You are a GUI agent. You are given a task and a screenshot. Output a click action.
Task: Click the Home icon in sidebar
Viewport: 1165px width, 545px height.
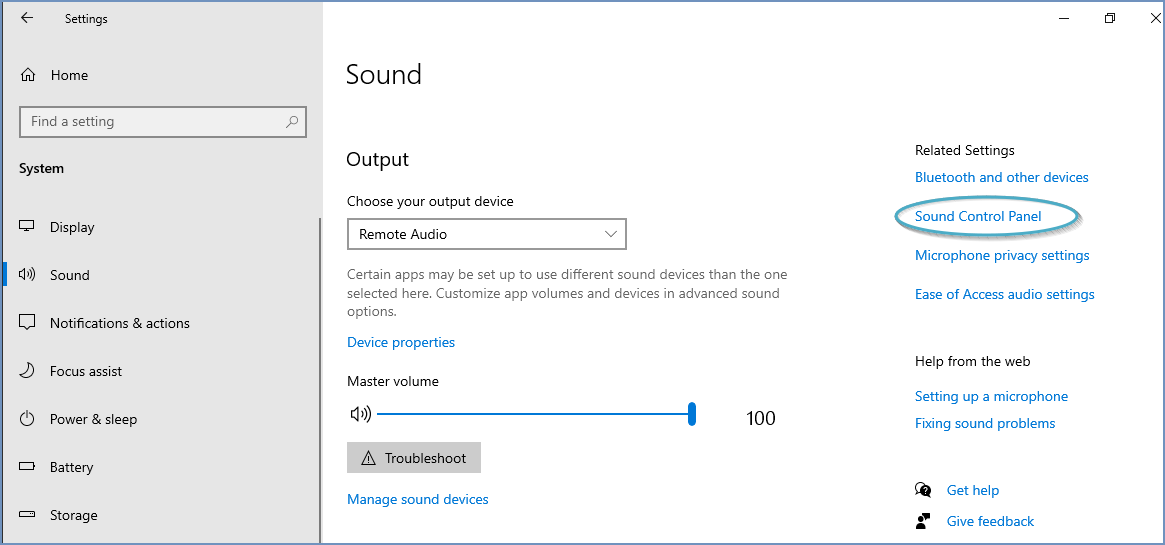tap(28, 75)
